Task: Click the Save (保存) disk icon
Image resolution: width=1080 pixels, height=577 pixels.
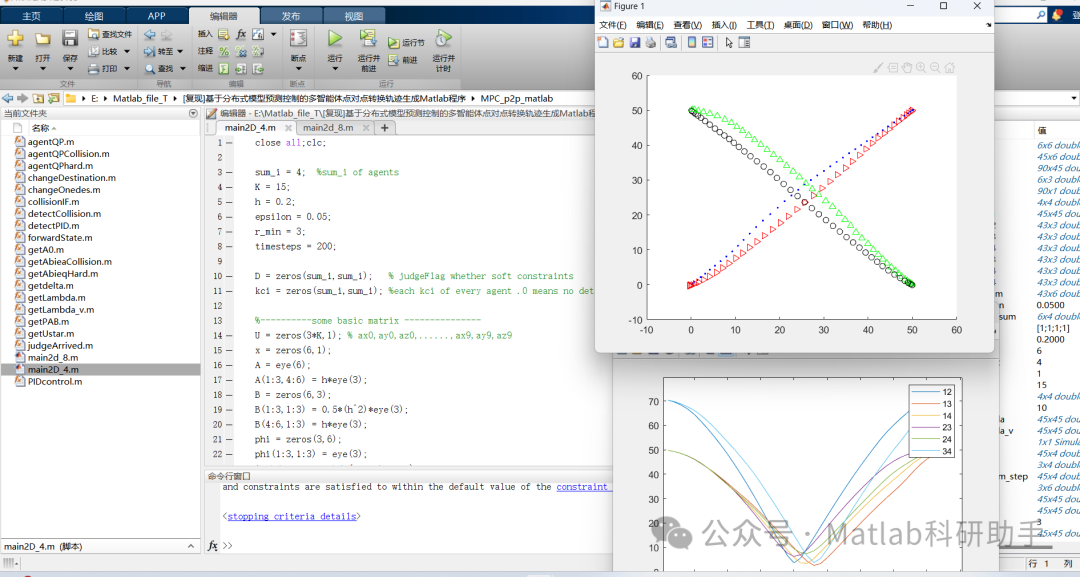Action: point(70,39)
